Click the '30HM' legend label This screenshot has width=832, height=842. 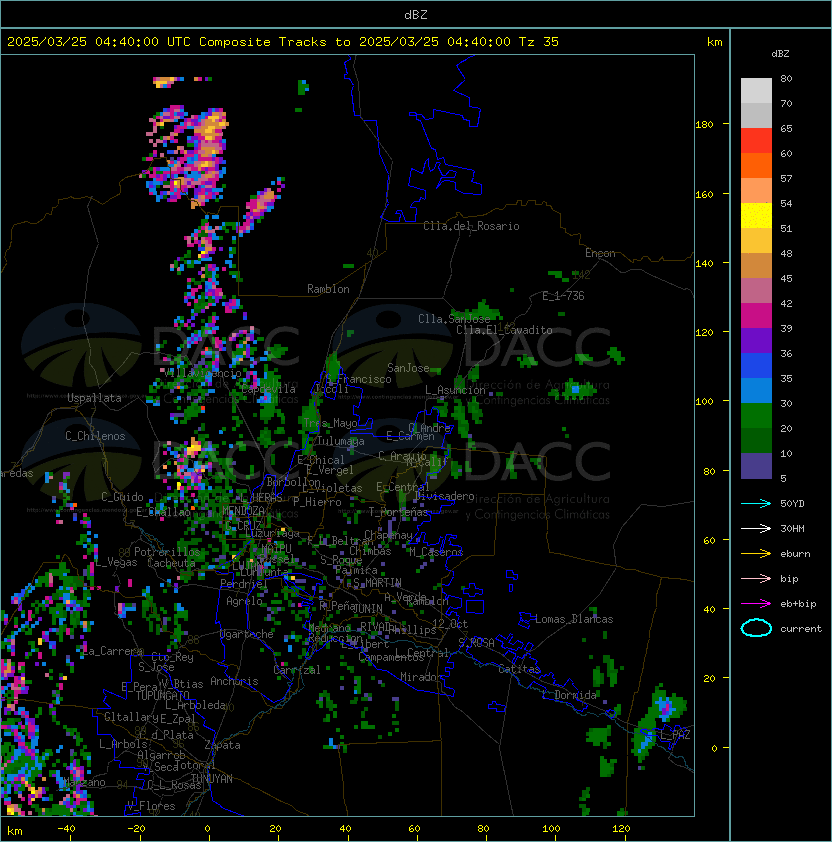click(792, 528)
